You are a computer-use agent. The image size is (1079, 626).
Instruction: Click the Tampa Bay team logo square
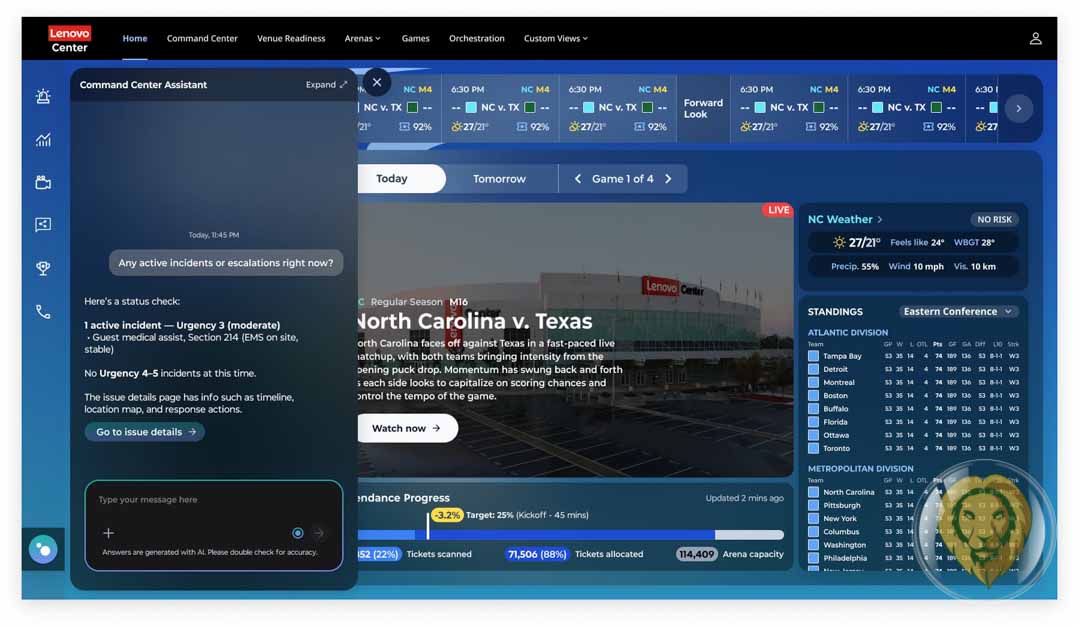813,356
